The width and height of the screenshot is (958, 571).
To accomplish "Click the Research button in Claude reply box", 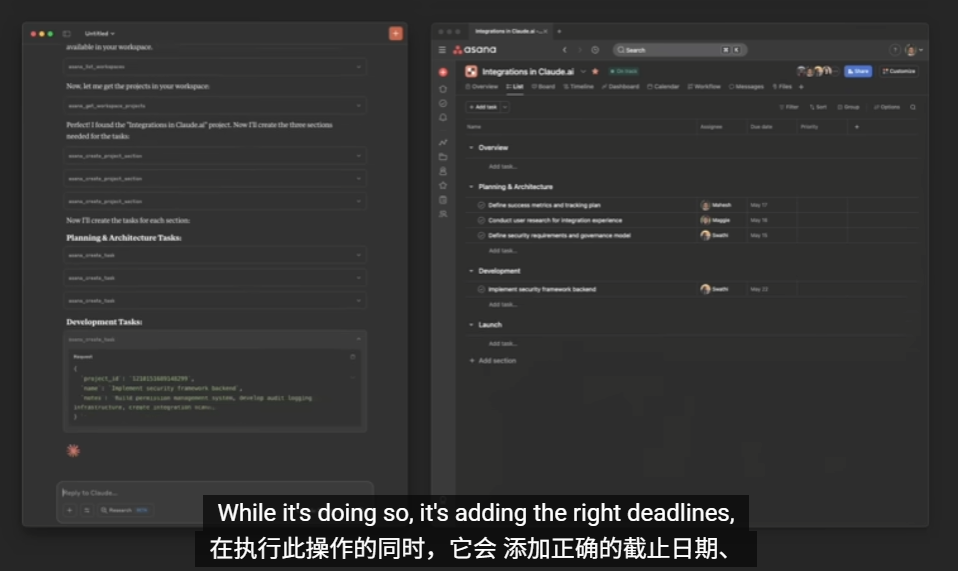I will (x=124, y=510).
